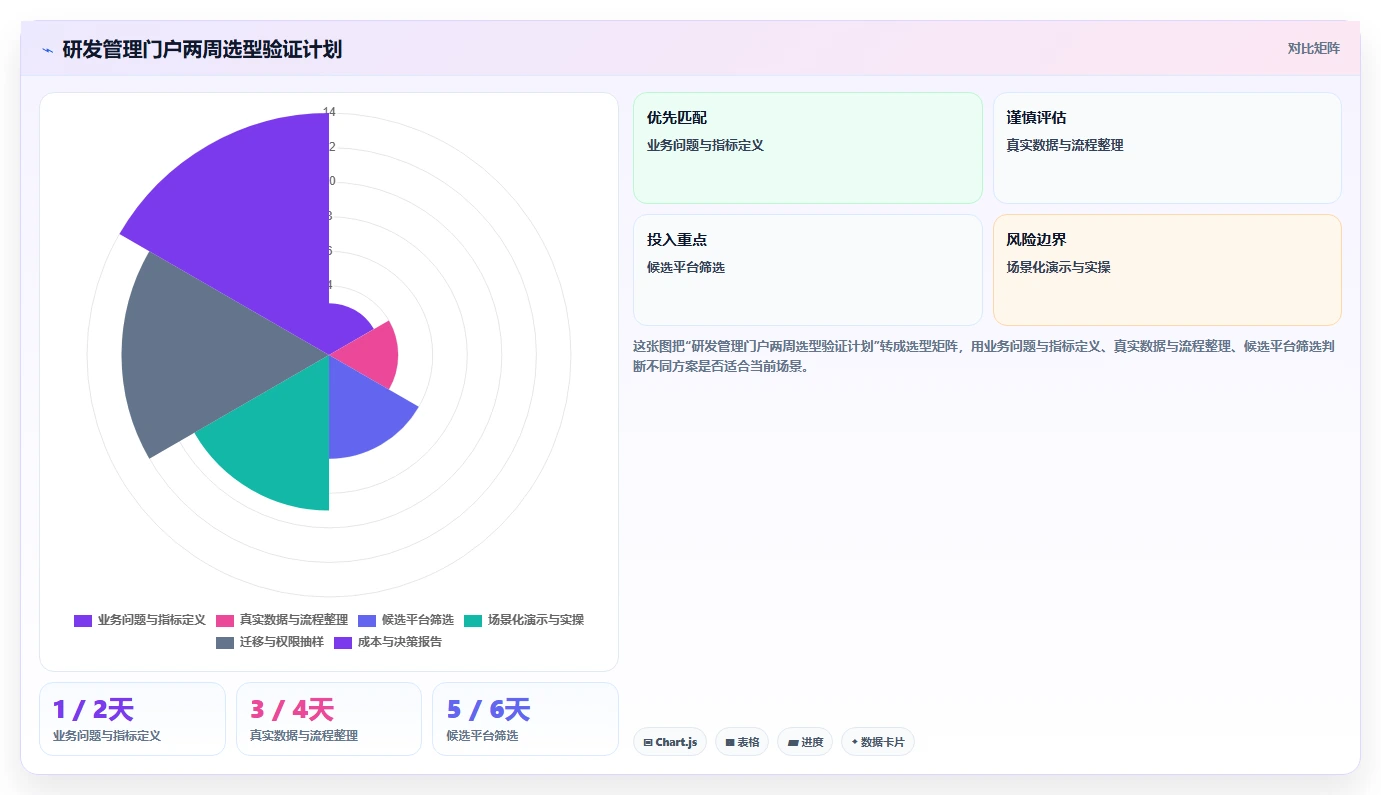Toggle pink 真实数据与流程整理 legend swatch
Image resolution: width=1381 pixels, height=795 pixels.
click(225, 620)
